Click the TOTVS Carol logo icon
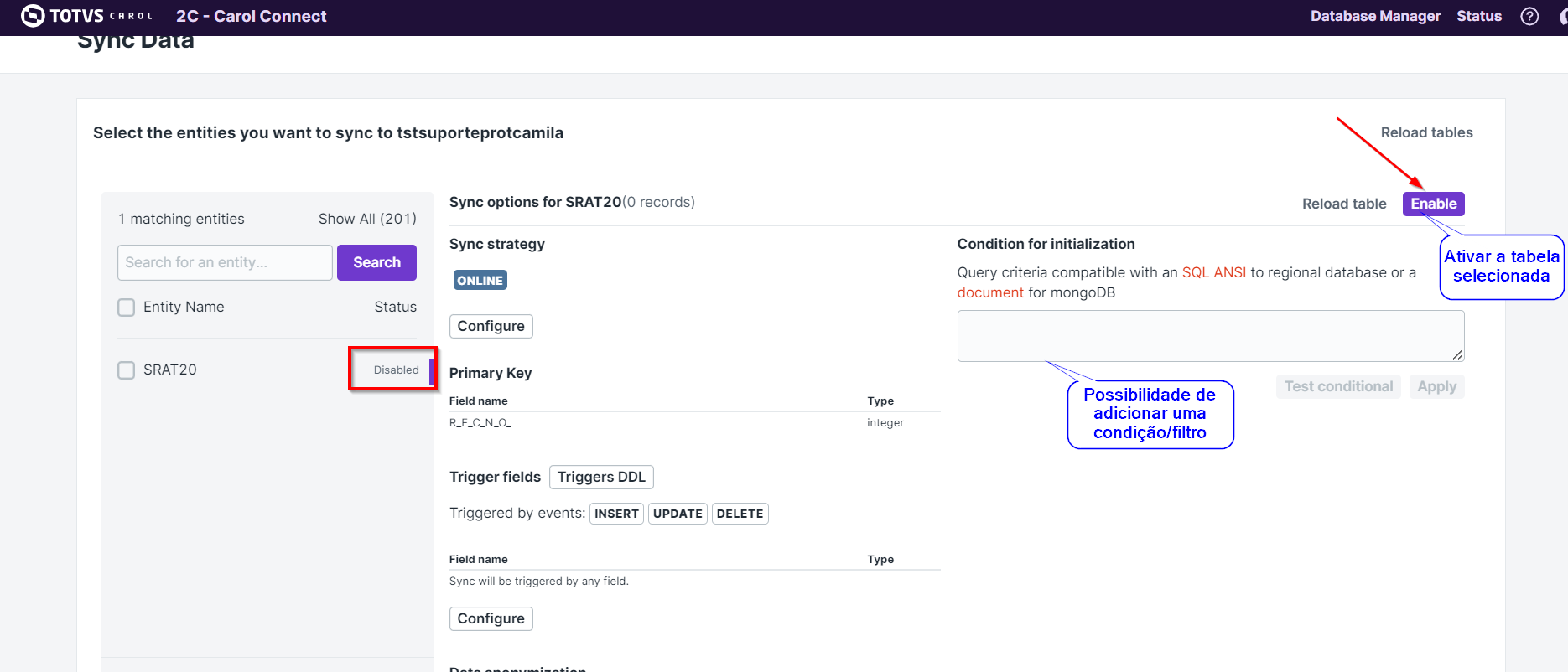This screenshot has width=1568, height=672. (33, 16)
